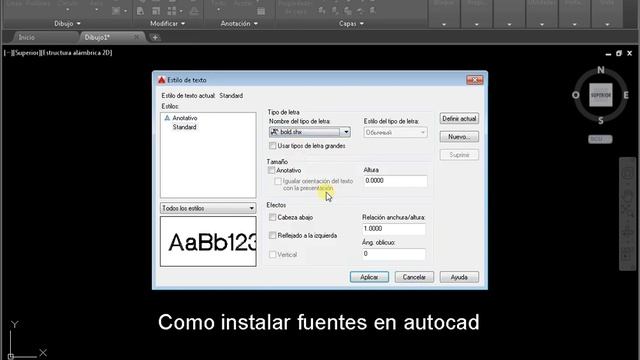The image size is (640, 360).
Task: Expand the Modificar ribbon panel
Action: tap(167, 24)
